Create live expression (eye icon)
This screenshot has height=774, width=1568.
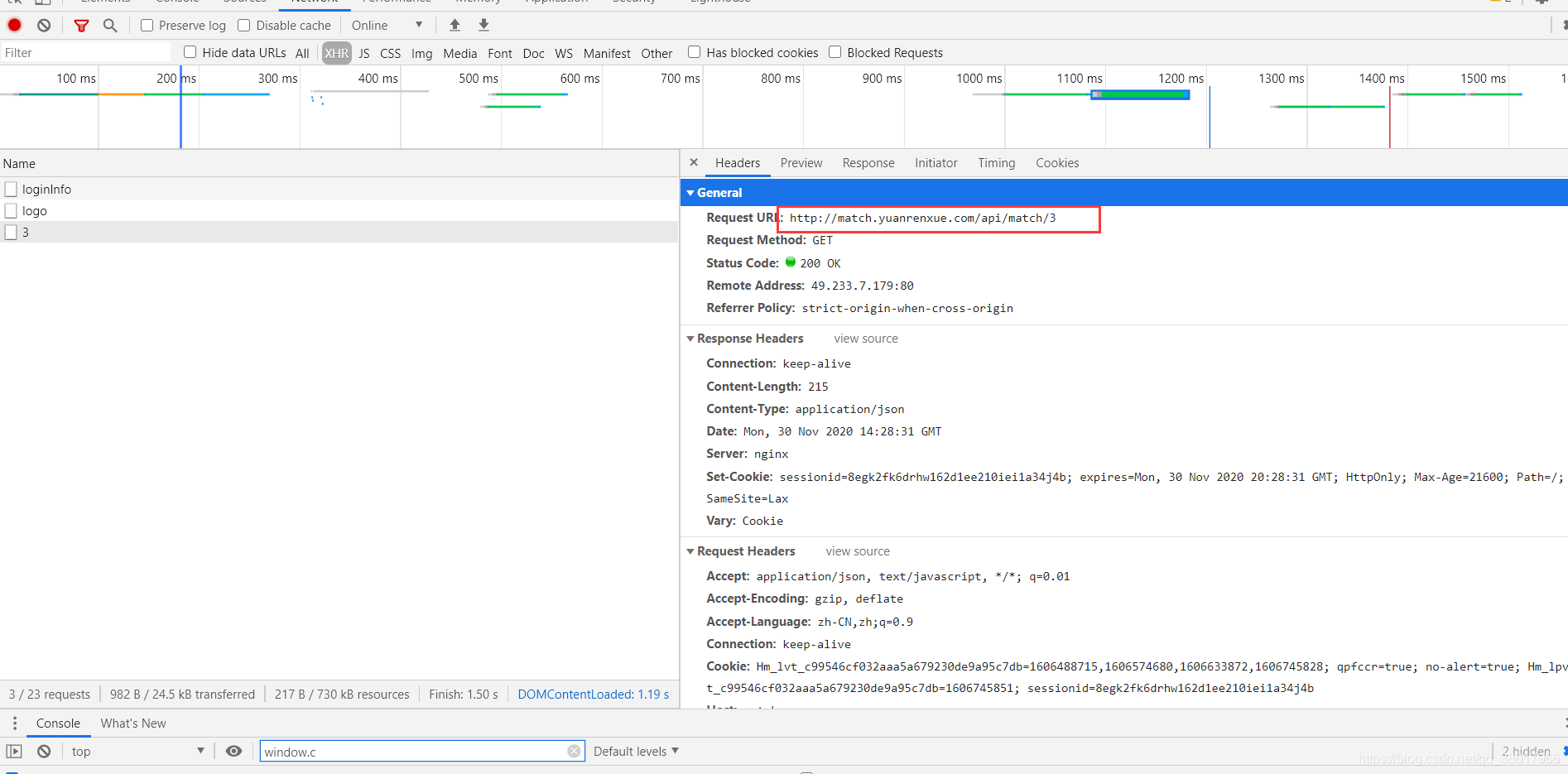[234, 751]
